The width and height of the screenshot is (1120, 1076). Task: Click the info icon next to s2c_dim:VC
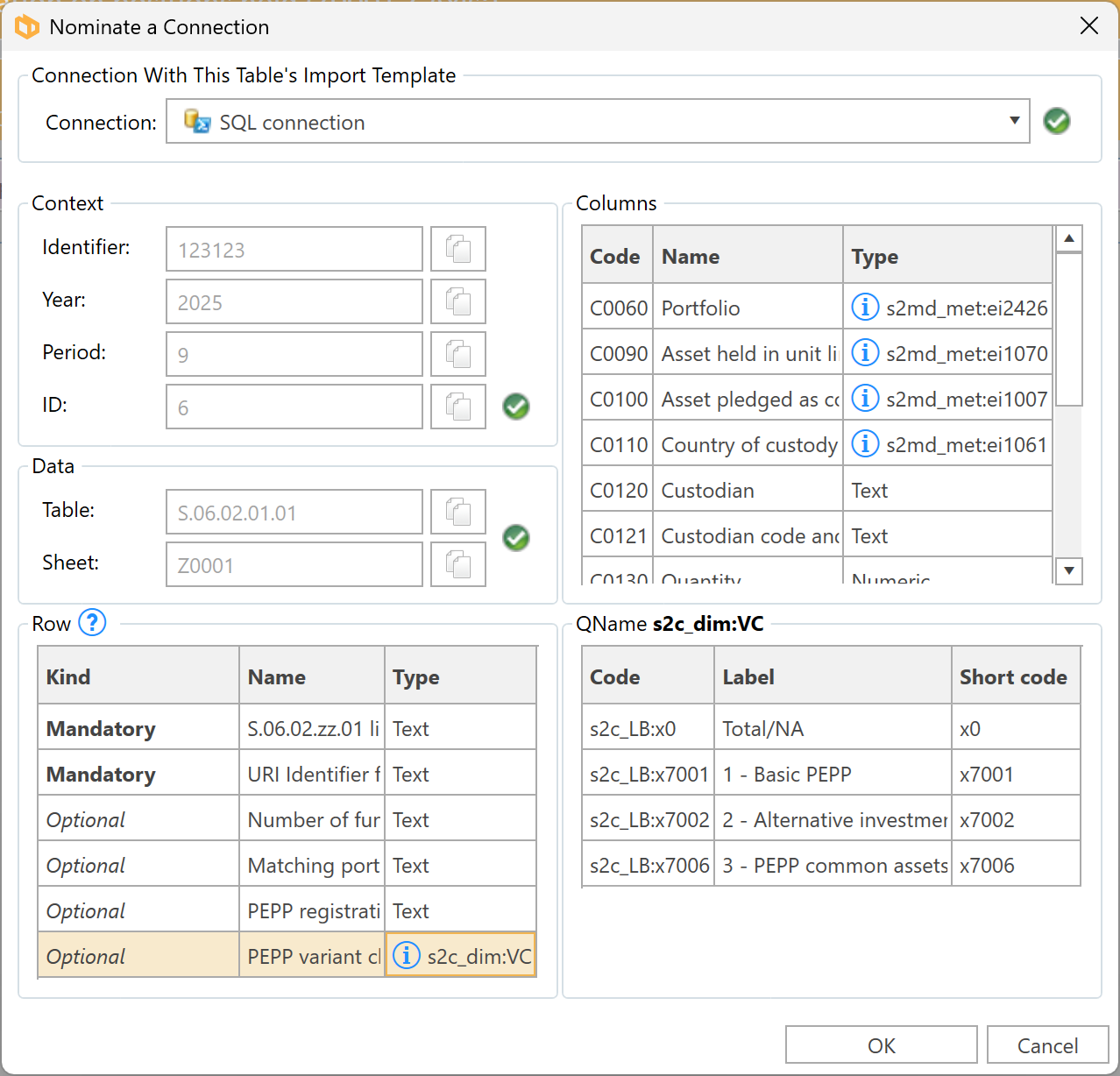point(406,955)
